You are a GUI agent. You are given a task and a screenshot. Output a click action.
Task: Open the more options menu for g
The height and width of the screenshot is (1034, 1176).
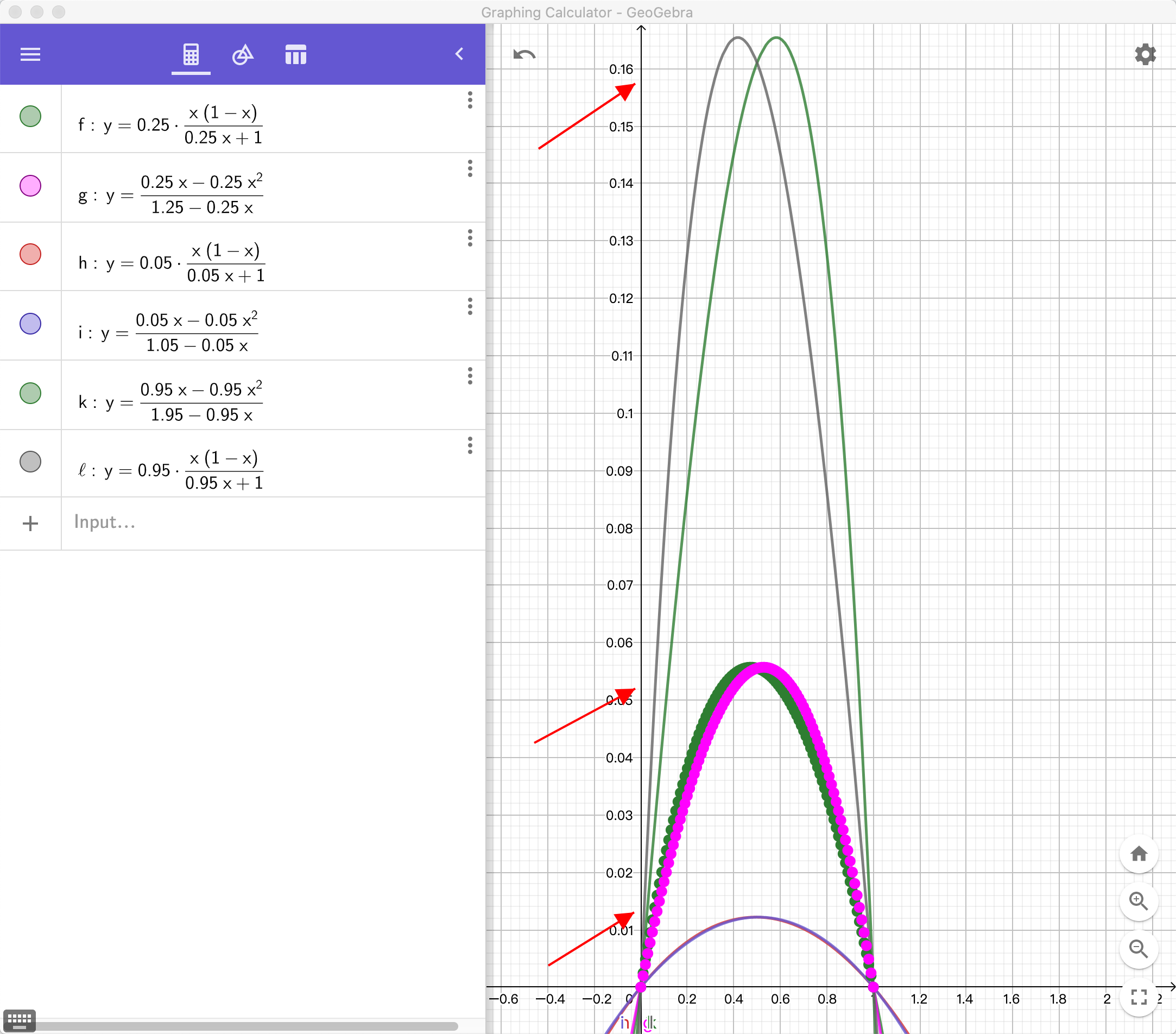470,168
